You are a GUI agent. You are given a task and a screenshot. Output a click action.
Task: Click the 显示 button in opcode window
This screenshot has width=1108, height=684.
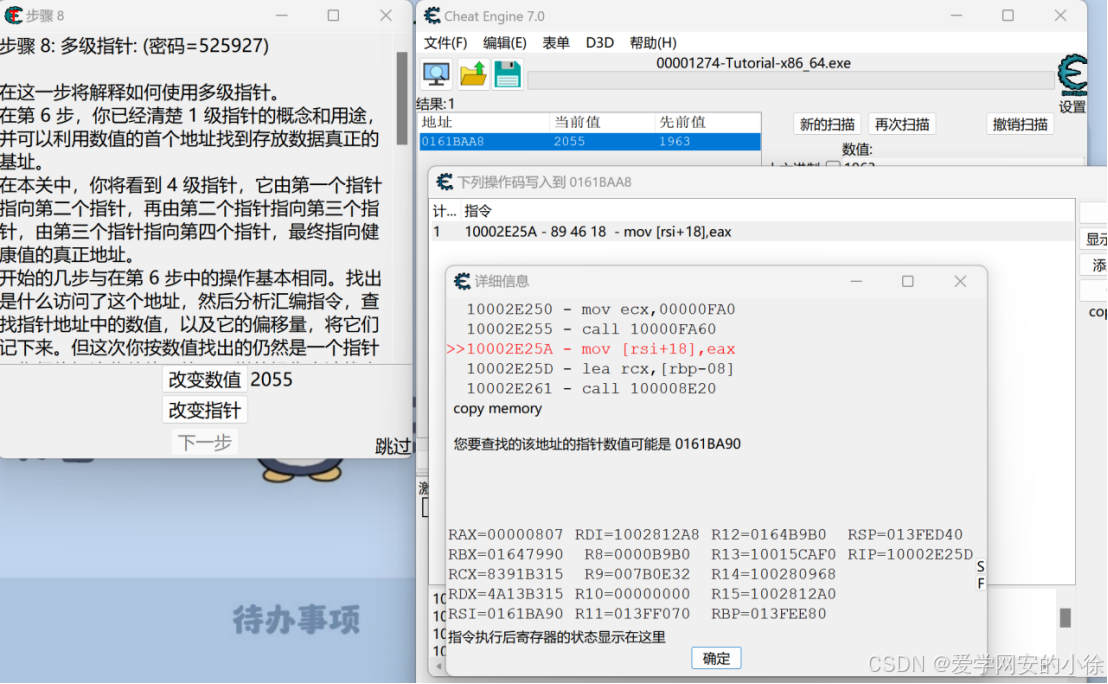1095,239
